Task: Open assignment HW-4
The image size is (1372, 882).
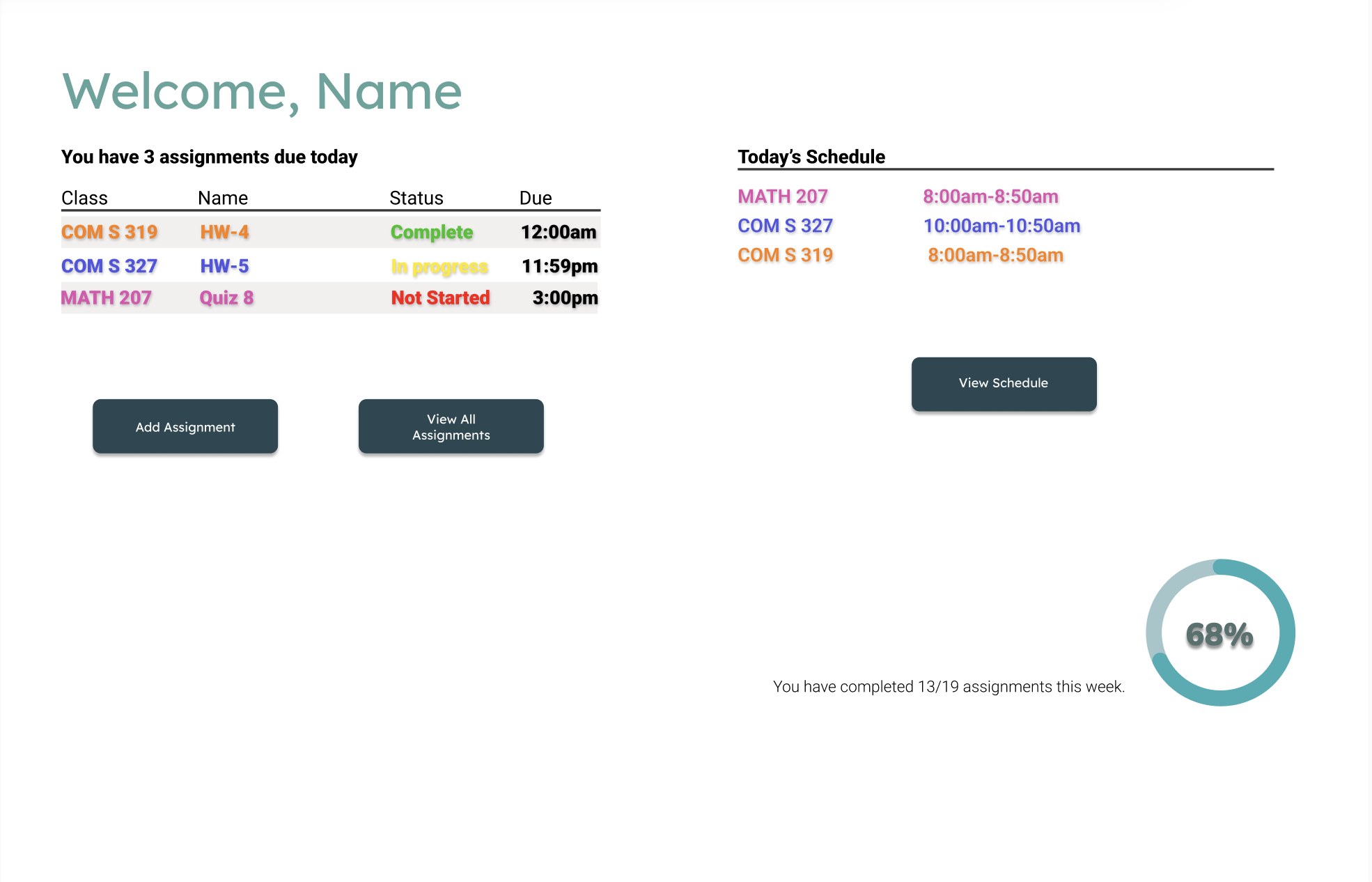Action: click(x=224, y=232)
